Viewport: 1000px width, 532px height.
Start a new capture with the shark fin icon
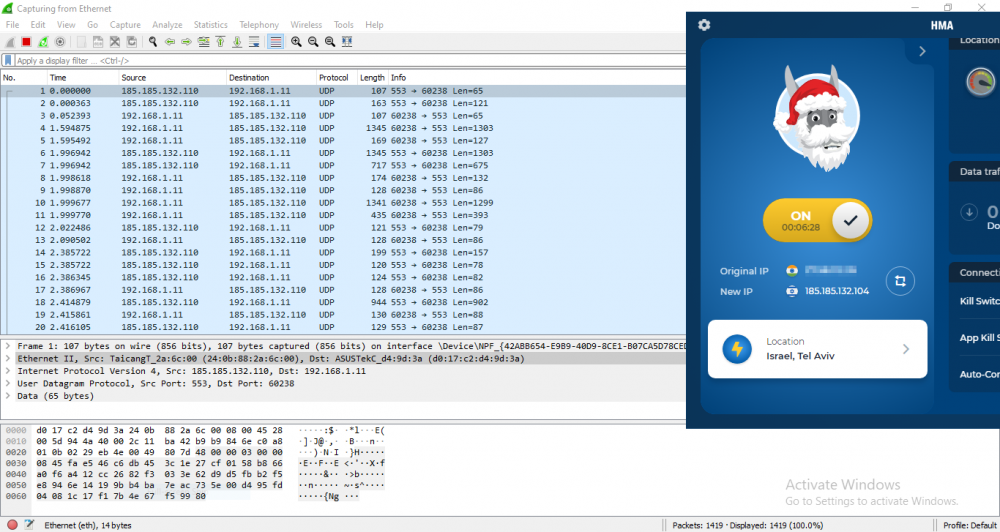(10, 42)
